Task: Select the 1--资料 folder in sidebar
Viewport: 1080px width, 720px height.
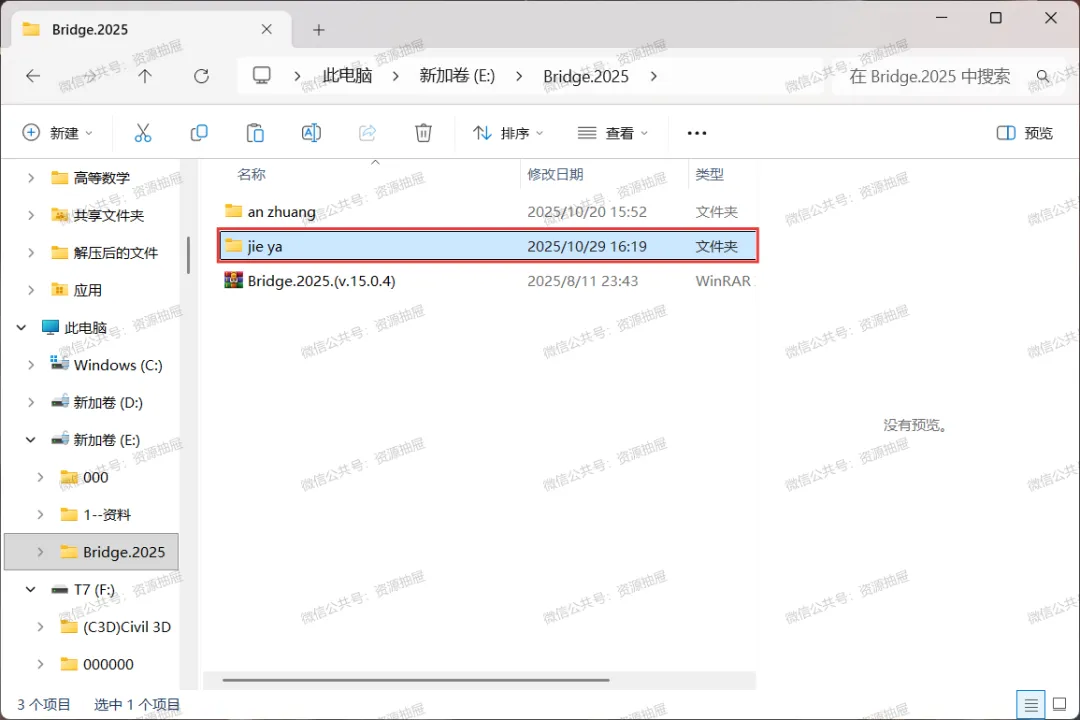Action: click(107, 515)
